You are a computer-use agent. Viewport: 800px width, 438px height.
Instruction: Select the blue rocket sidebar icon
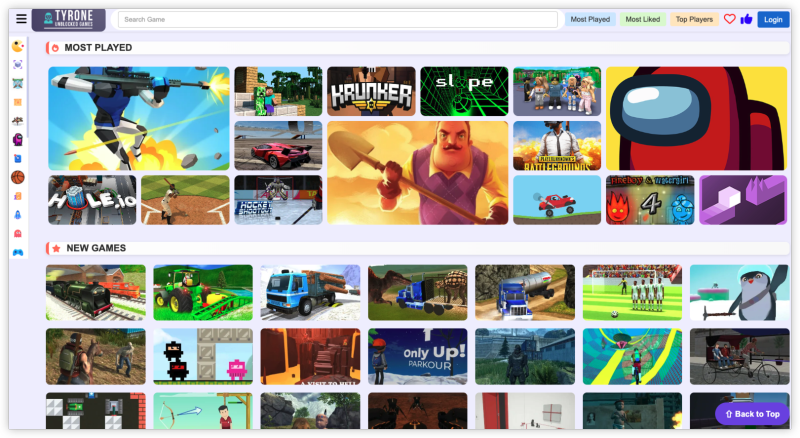(18, 215)
